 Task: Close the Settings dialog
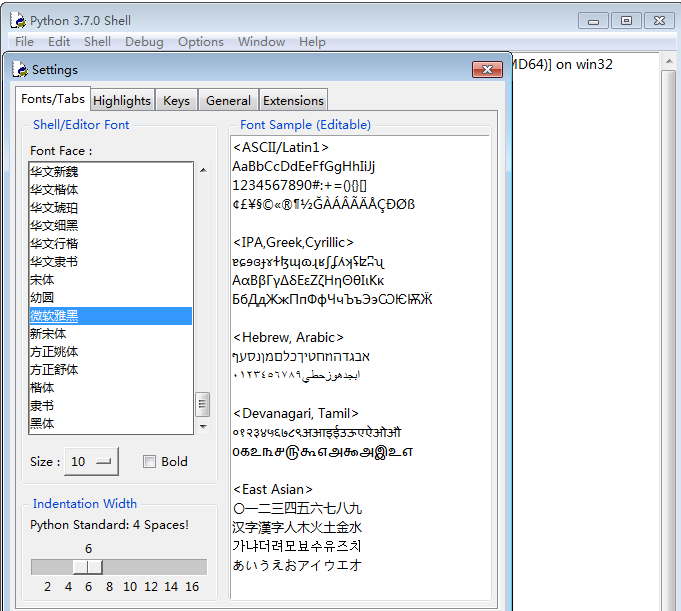[487, 69]
